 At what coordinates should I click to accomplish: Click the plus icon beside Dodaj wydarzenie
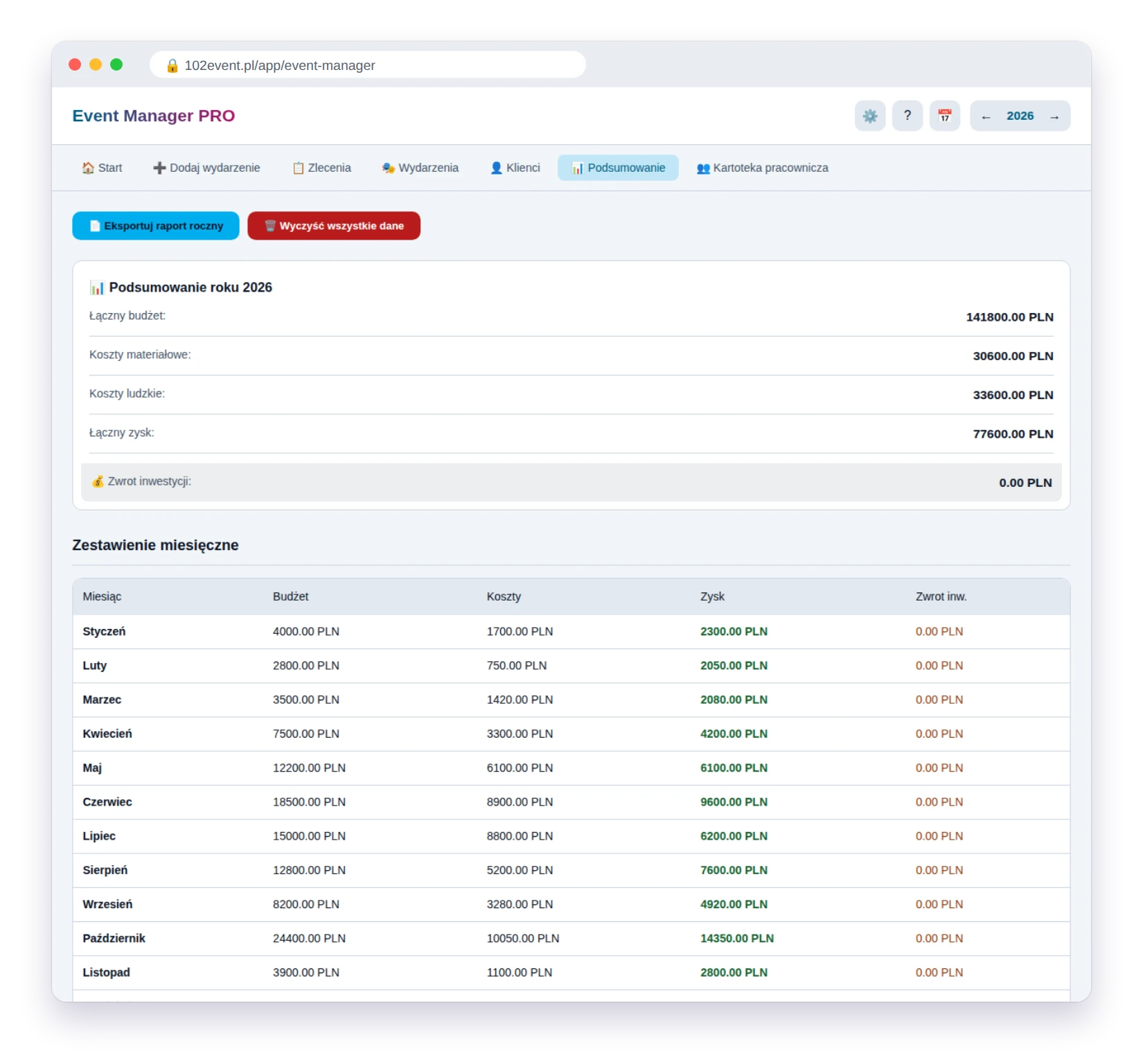click(x=159, y=168)
